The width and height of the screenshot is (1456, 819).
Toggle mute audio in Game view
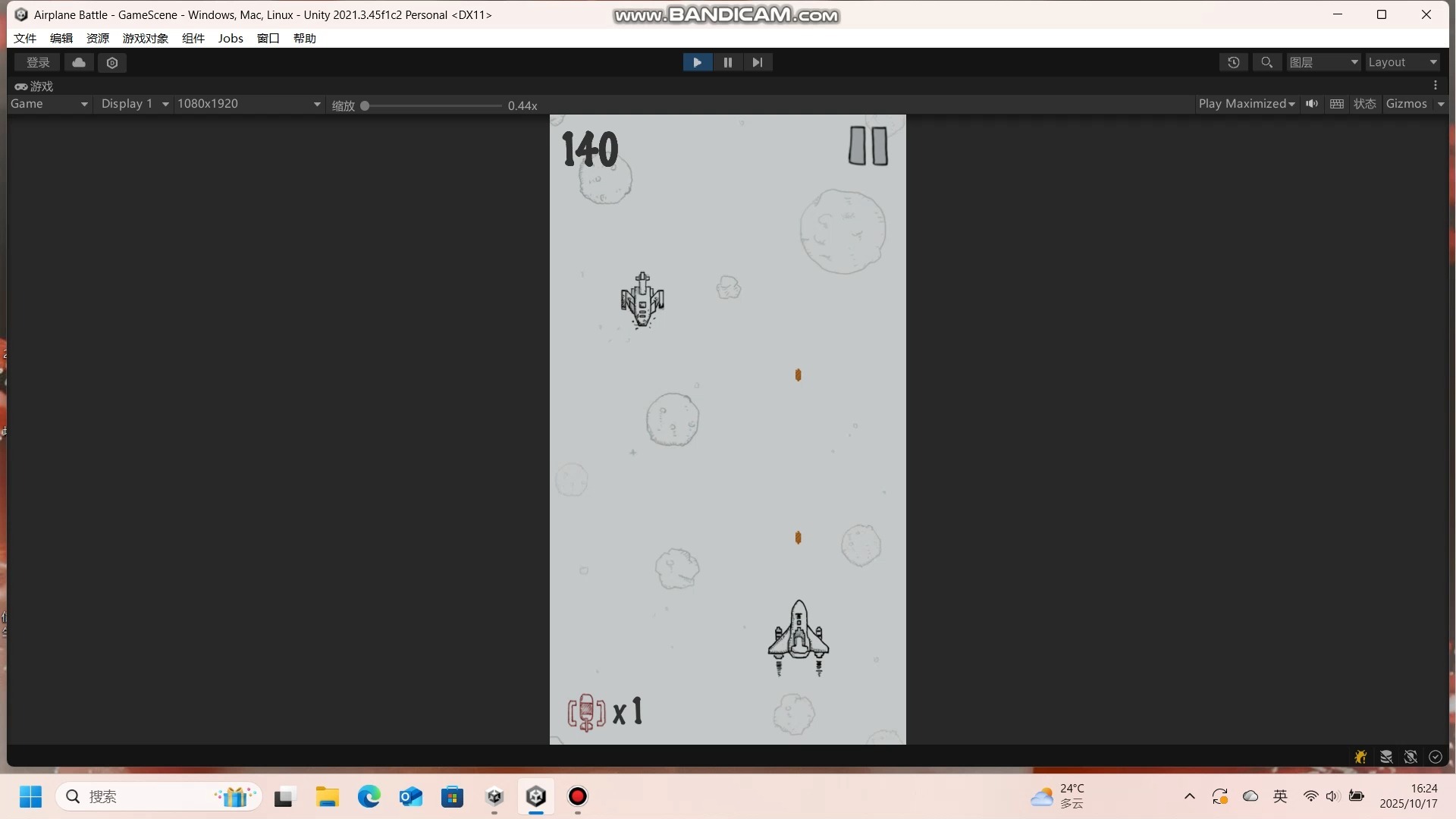point(1312,104)
